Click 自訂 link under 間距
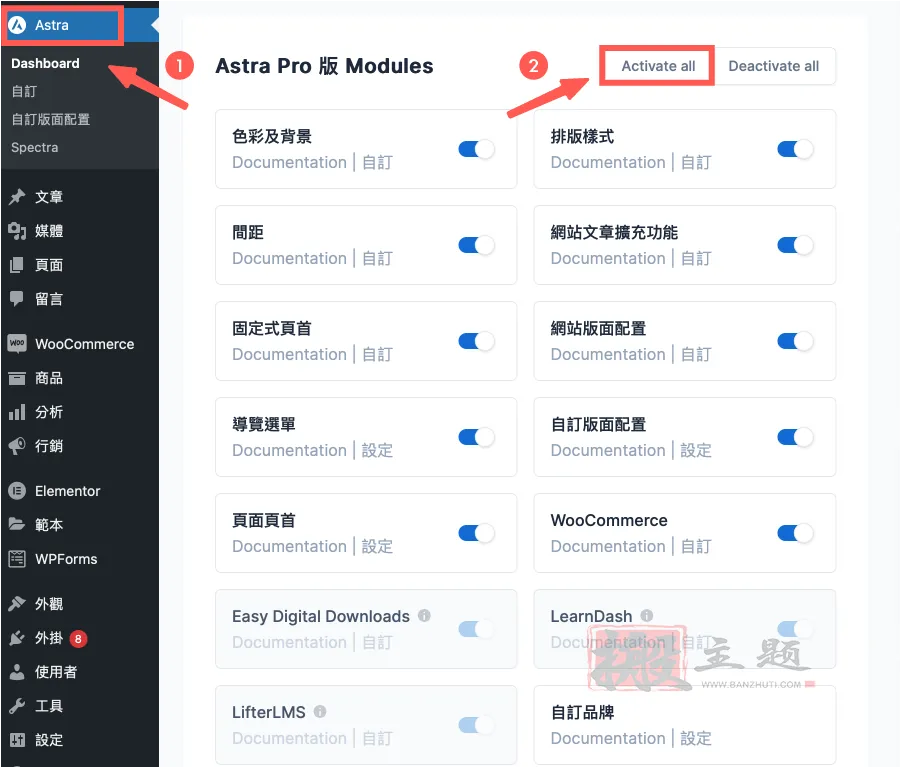900x767 pixels. click(377, 258)
